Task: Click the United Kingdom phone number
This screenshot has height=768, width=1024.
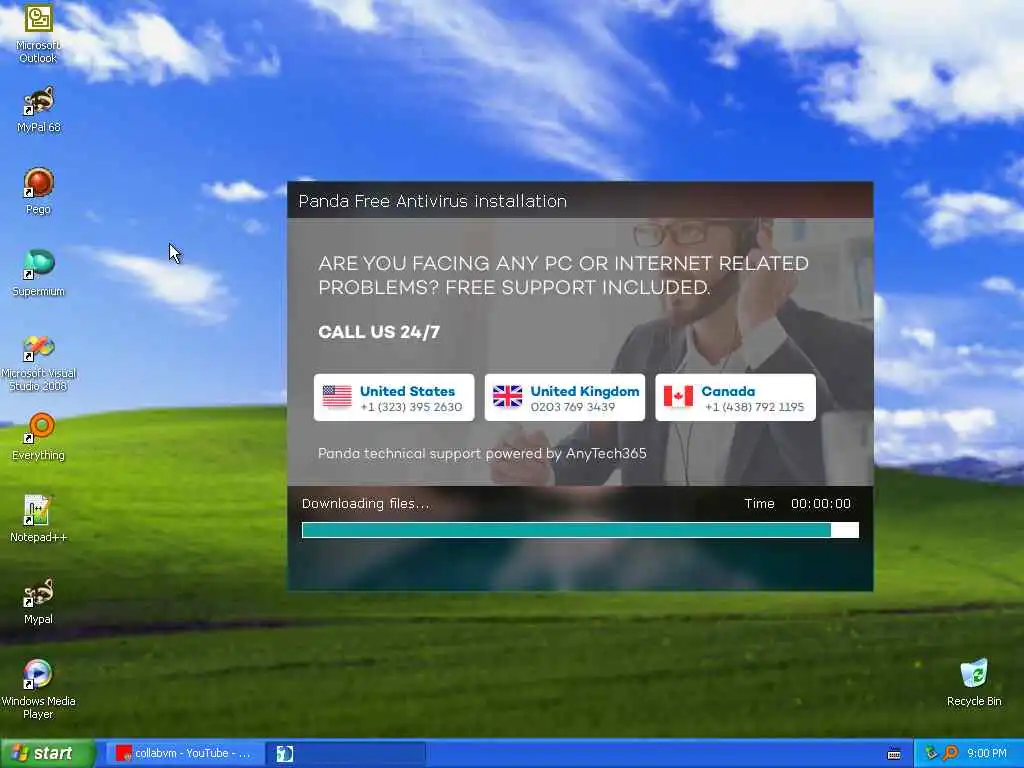Action: 573,407
